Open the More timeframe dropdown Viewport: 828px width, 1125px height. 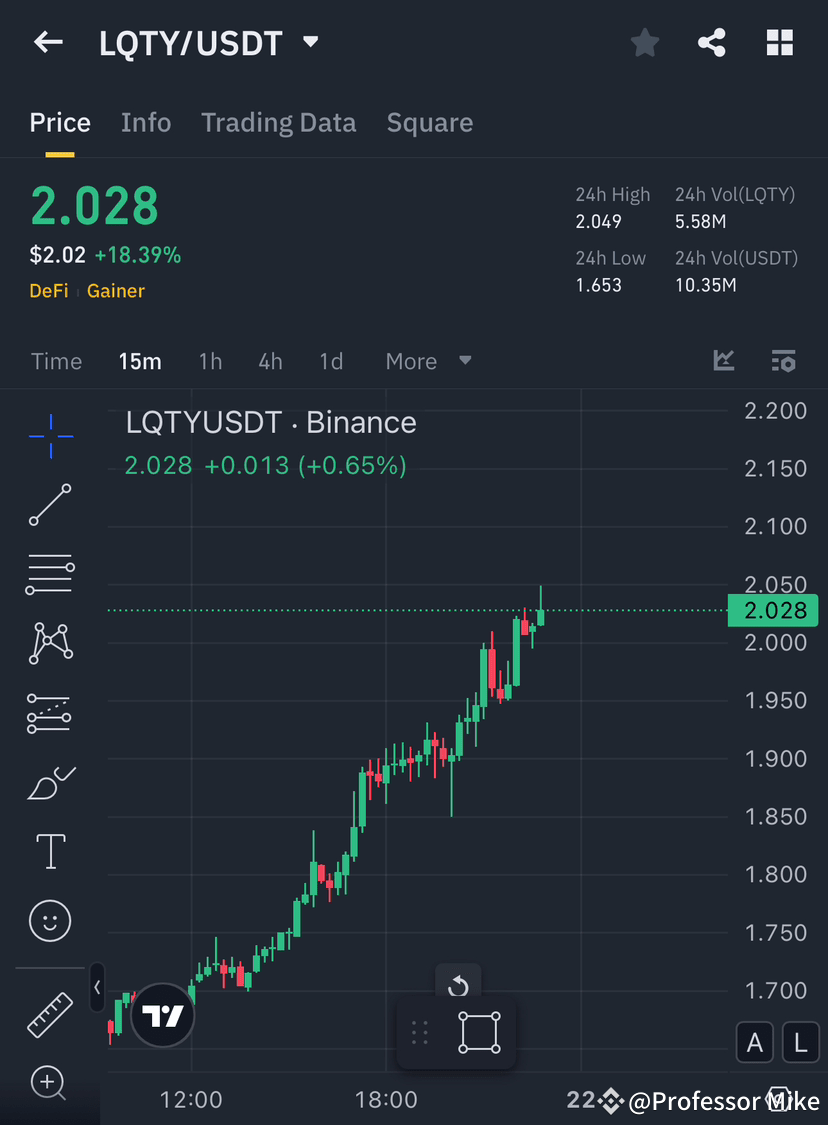pos(428,361)
